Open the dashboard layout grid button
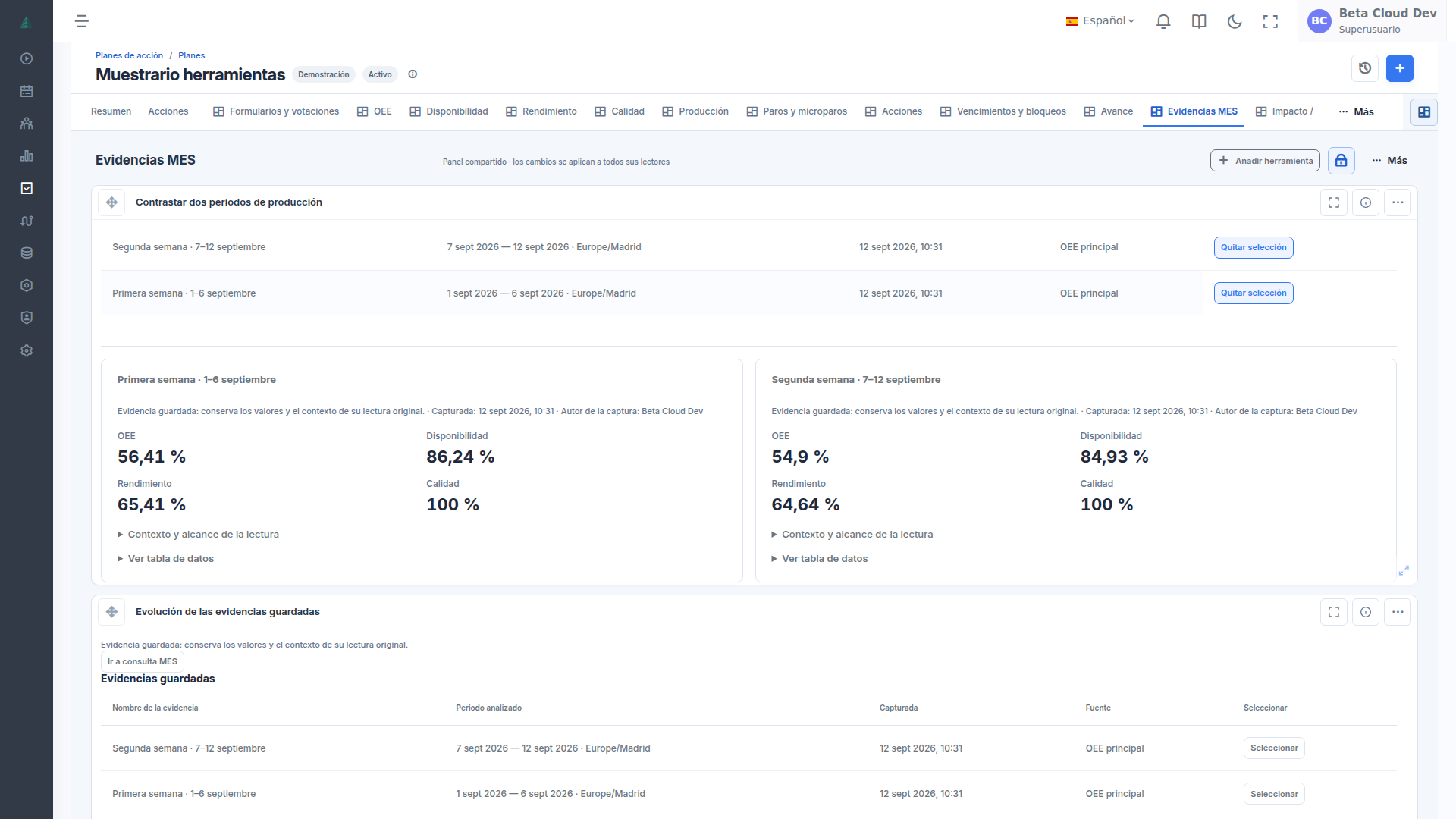 tap(1424, 112)
